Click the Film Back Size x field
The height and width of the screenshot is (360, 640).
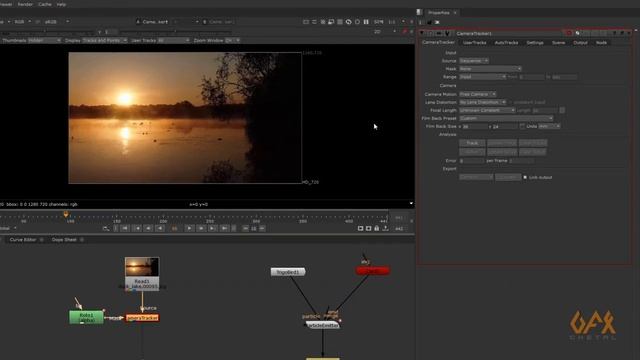pyautogui.click(x=474, y=127)
